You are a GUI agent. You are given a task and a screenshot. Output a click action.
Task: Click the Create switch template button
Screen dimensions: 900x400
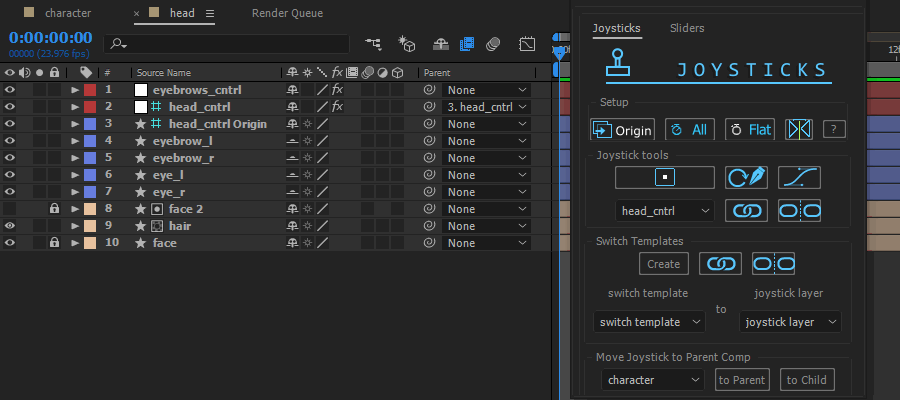pyautogui.click(x=664, y=264)
